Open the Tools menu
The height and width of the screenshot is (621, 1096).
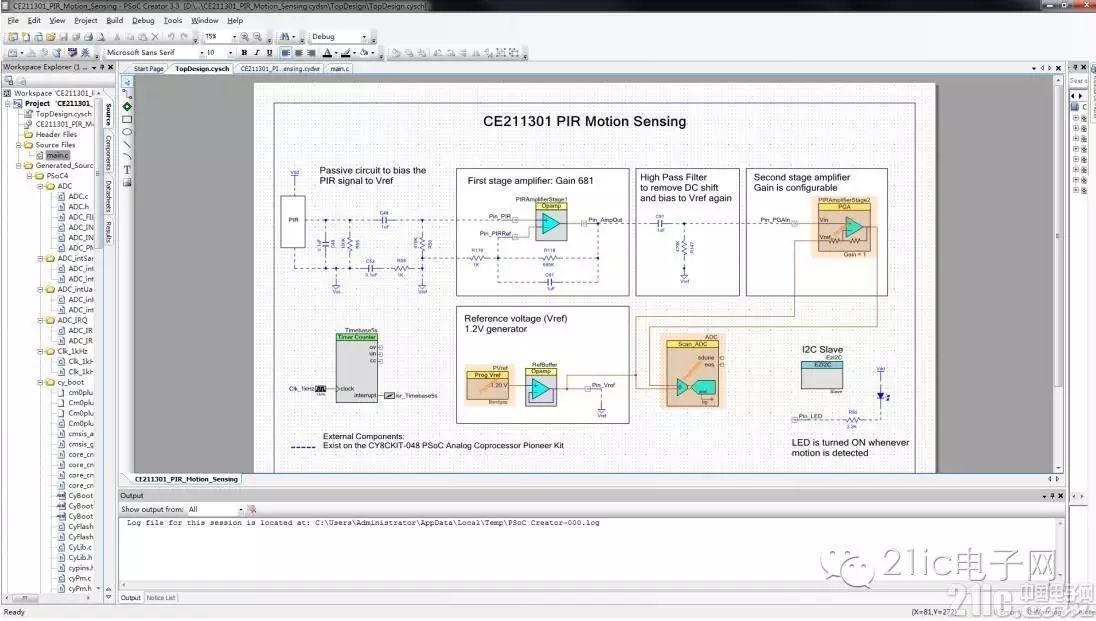pos(173,20)
